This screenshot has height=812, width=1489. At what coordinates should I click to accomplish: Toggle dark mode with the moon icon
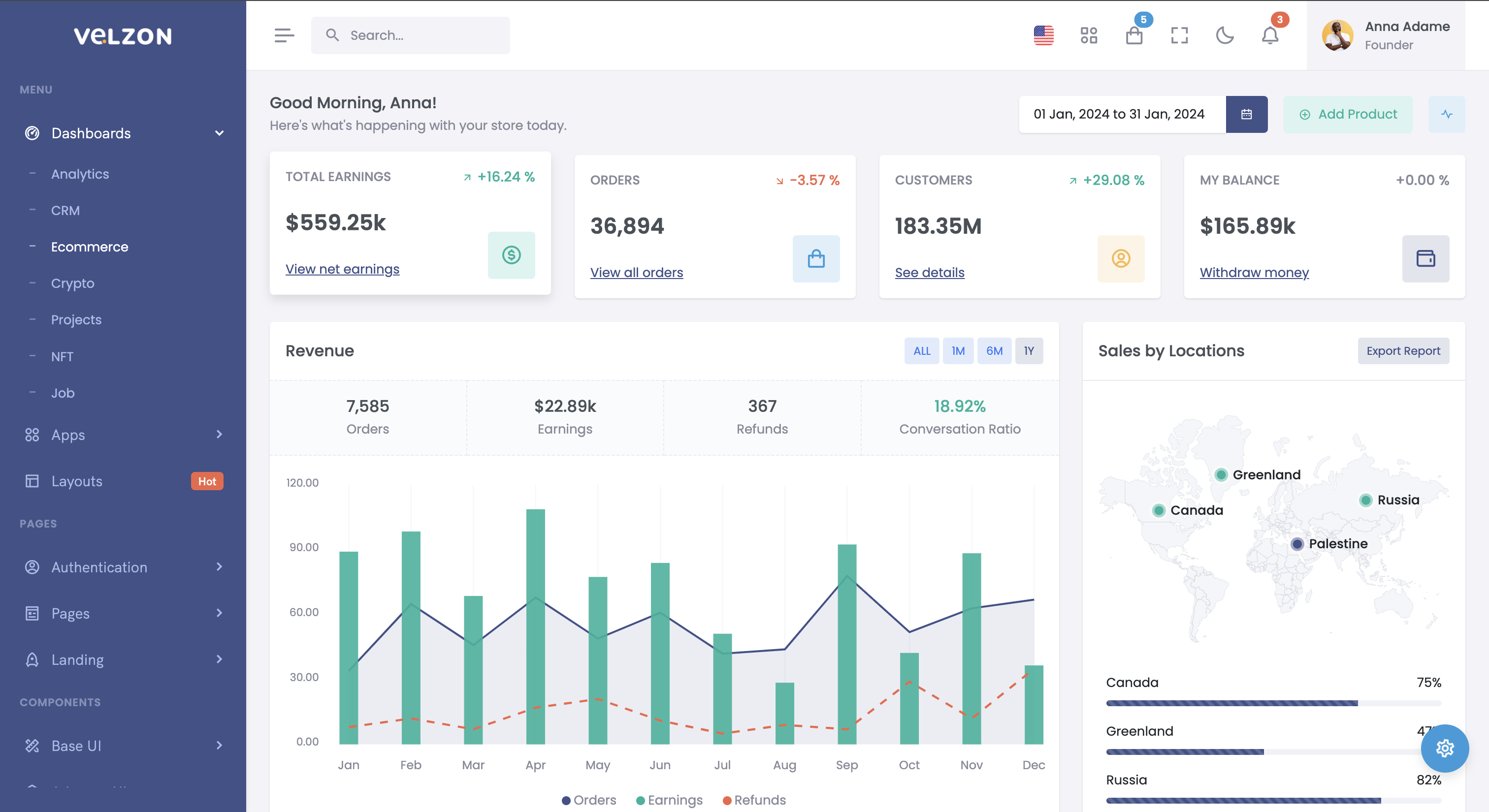click(x=1224, y=35)
